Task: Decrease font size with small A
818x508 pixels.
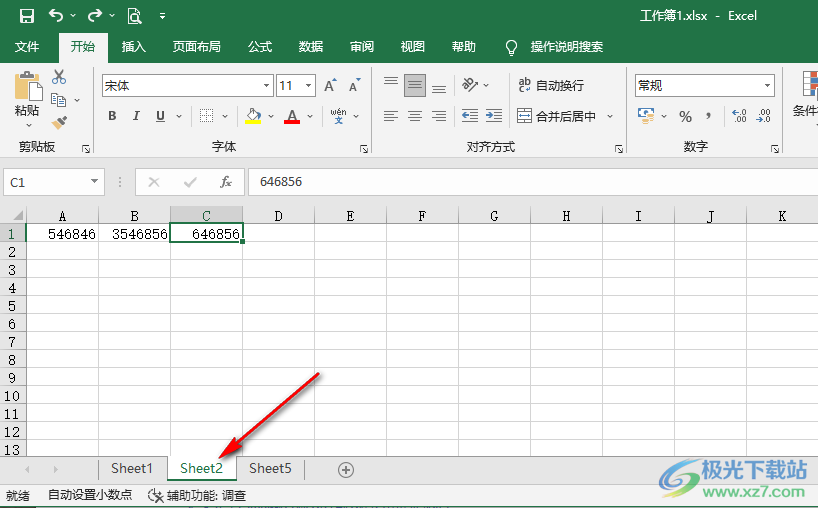Action: 355,86
